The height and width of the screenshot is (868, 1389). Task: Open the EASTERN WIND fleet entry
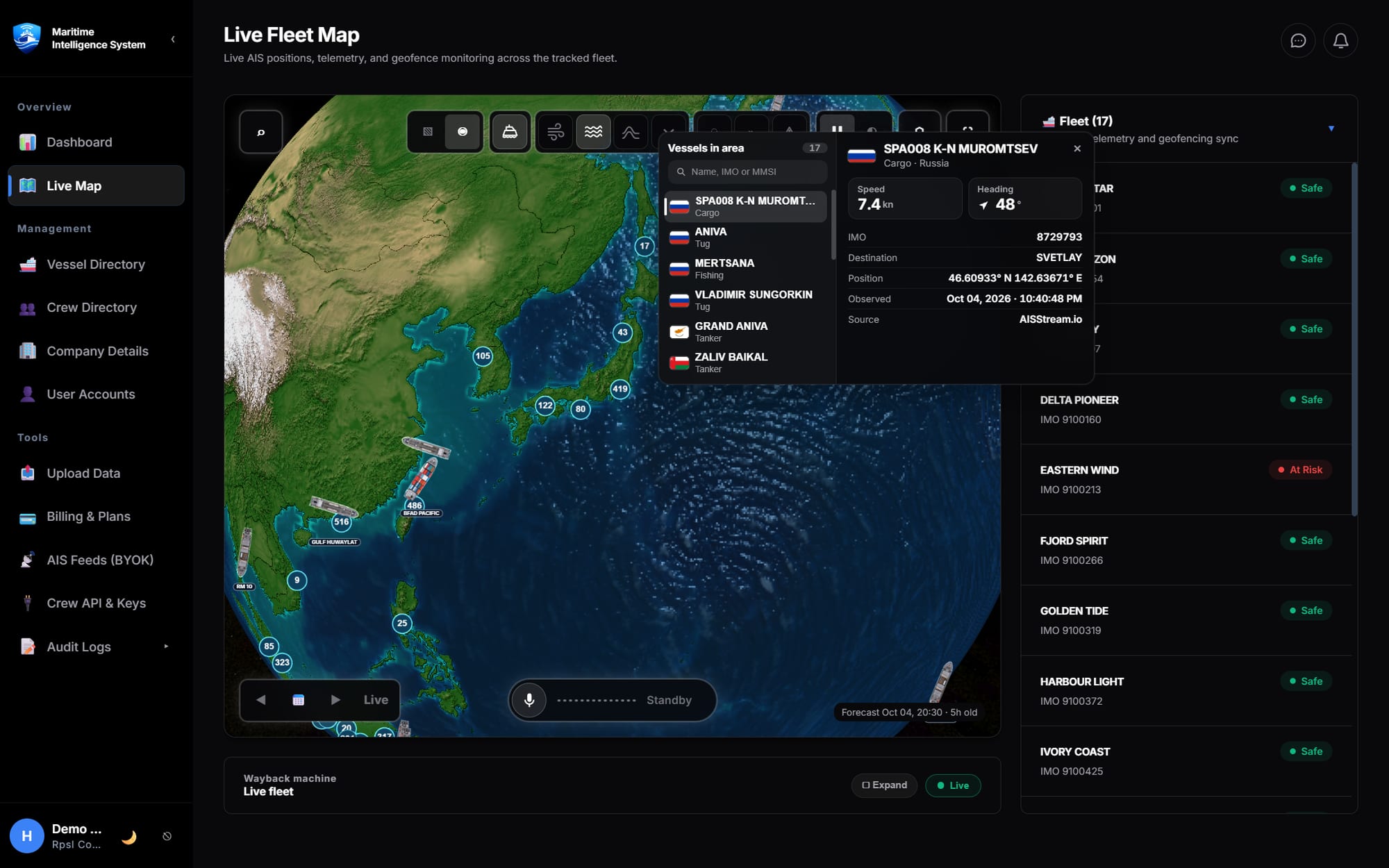click(x=1186, y=480)
